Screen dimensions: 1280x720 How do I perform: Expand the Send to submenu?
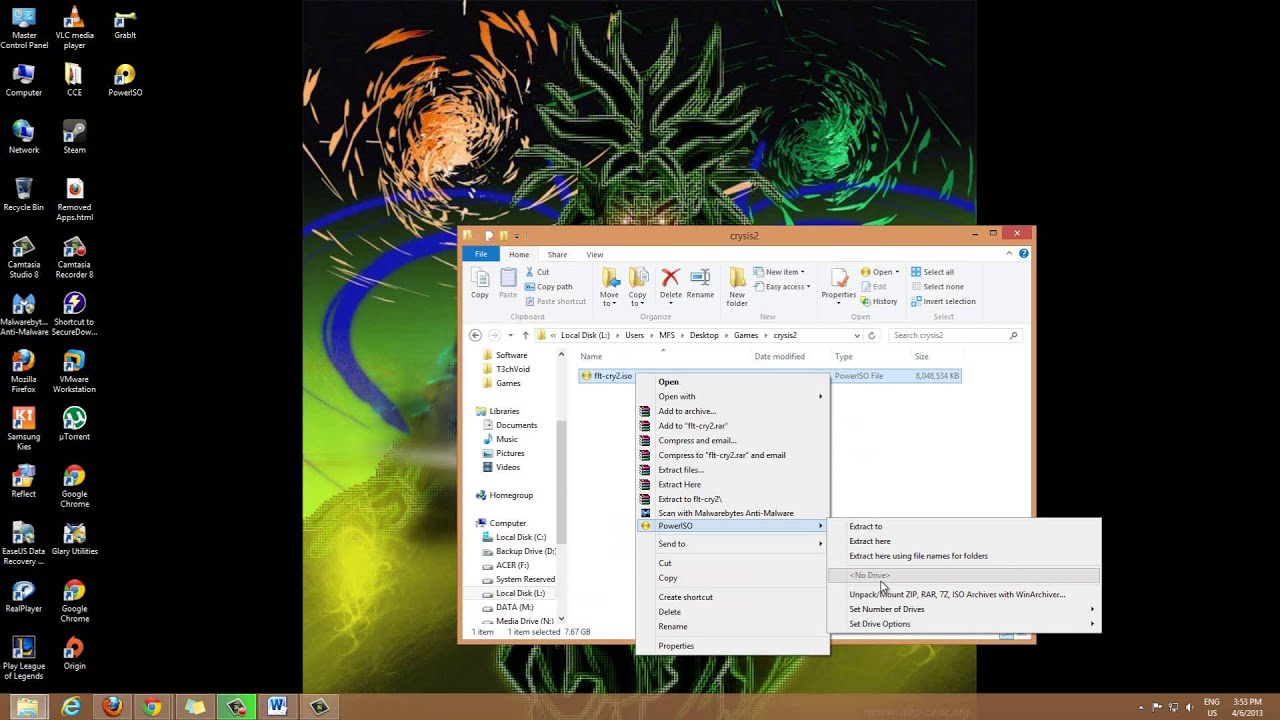(x=733, y=544)
